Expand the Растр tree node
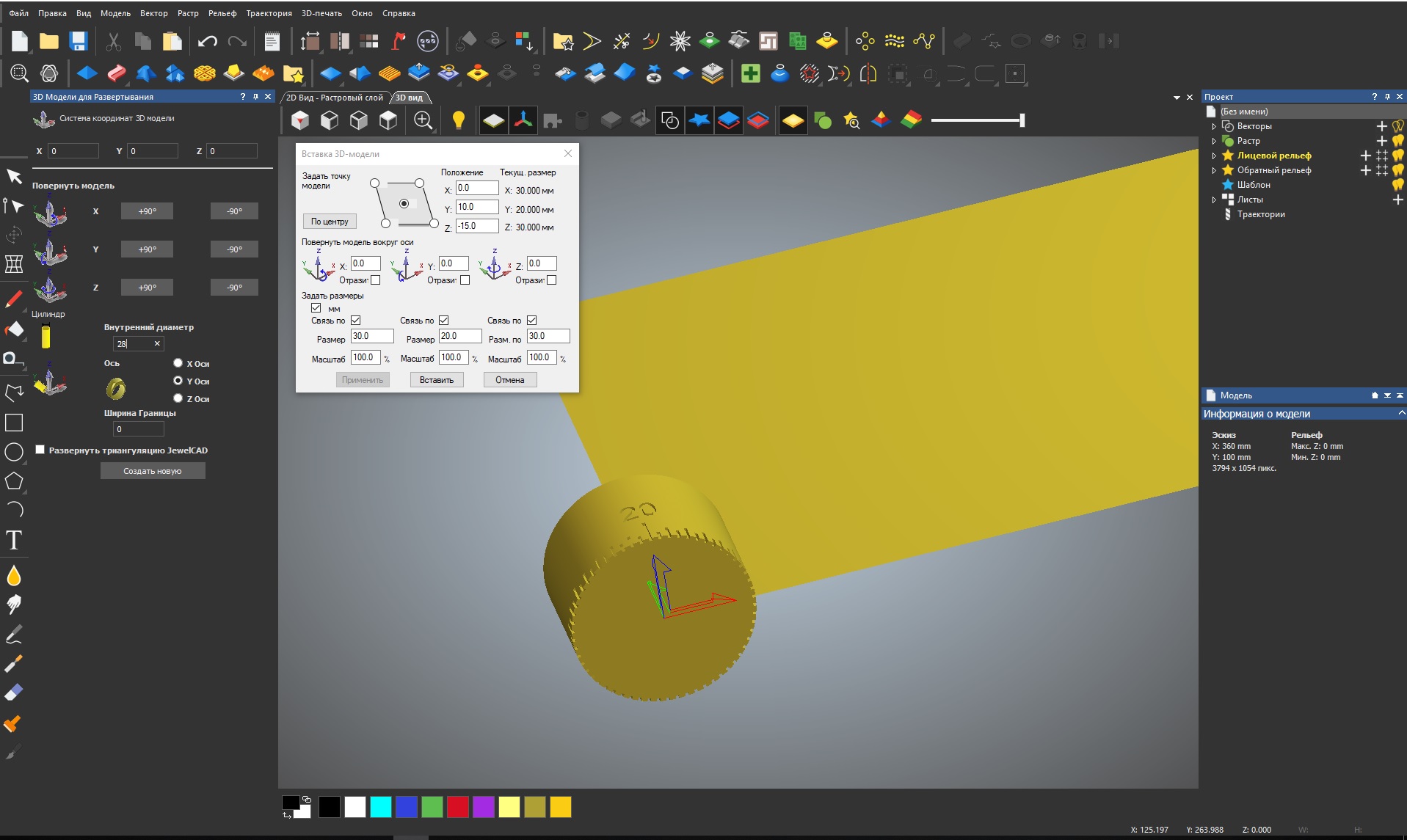The height and width of the screenshot is (840, 1407). [x=1214, y=141]
